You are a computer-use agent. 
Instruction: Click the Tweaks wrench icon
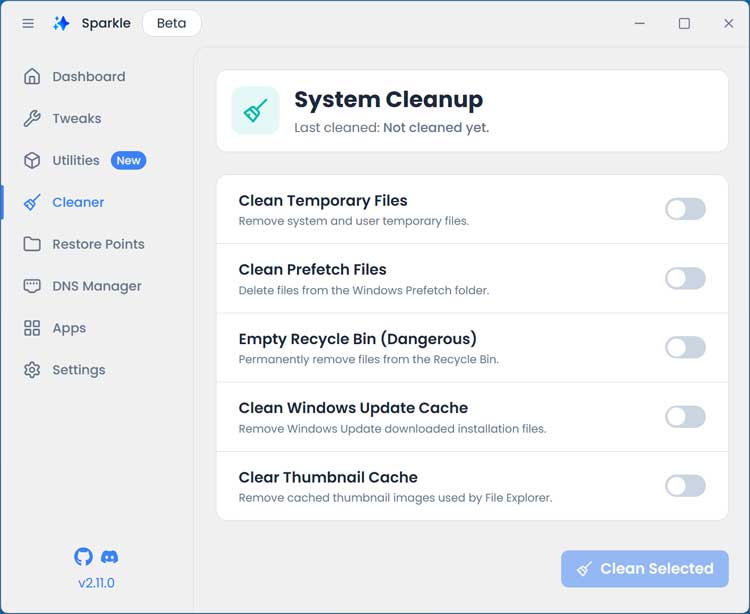pos(32,118)
